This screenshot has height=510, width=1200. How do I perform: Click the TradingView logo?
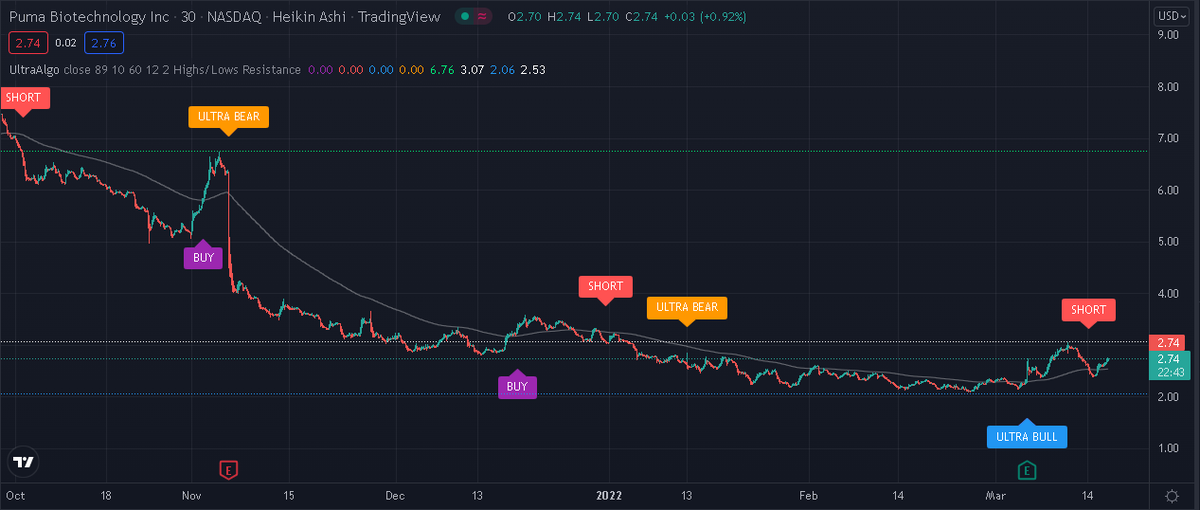[x=24, y=462]
